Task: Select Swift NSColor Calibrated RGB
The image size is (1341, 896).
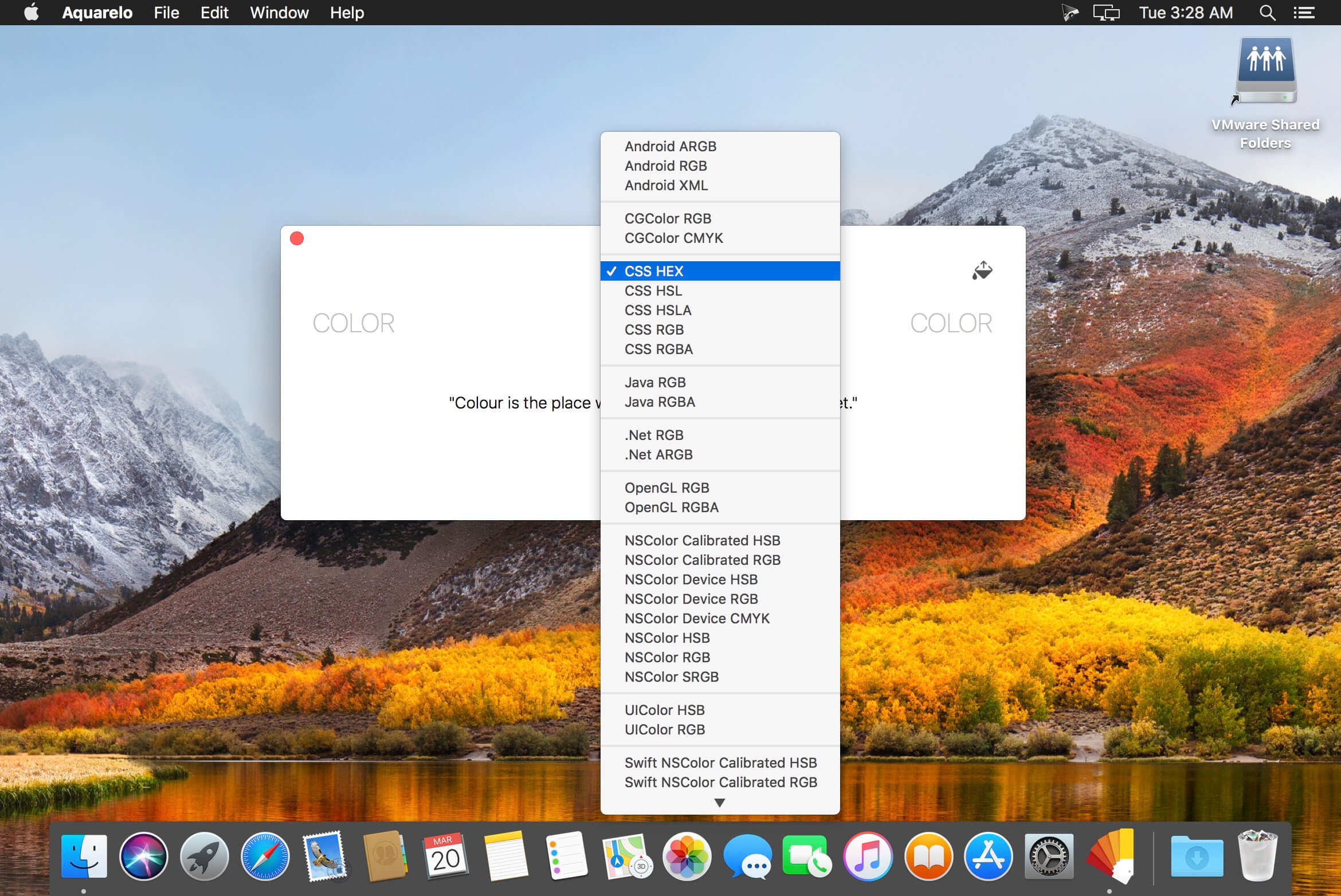Action: pyautogui.click(x=720, y=782)
